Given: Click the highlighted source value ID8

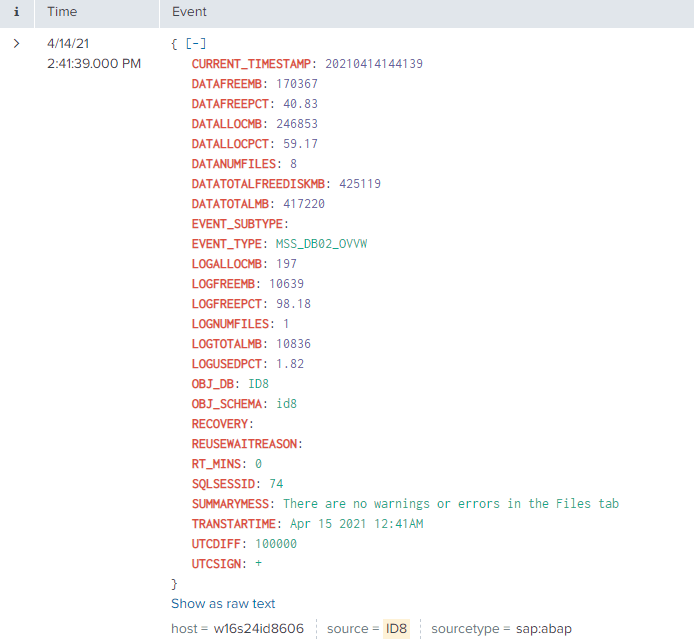Looking at the screenshot, I should [397, 629].
